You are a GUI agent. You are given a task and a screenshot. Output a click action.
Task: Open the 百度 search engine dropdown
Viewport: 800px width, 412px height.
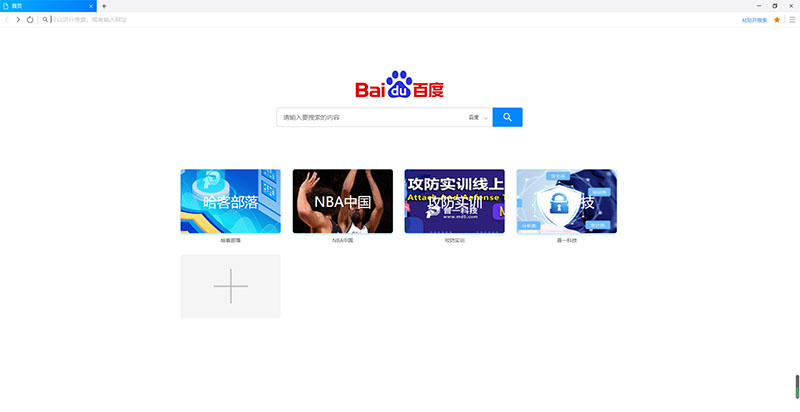coord(478,117)
